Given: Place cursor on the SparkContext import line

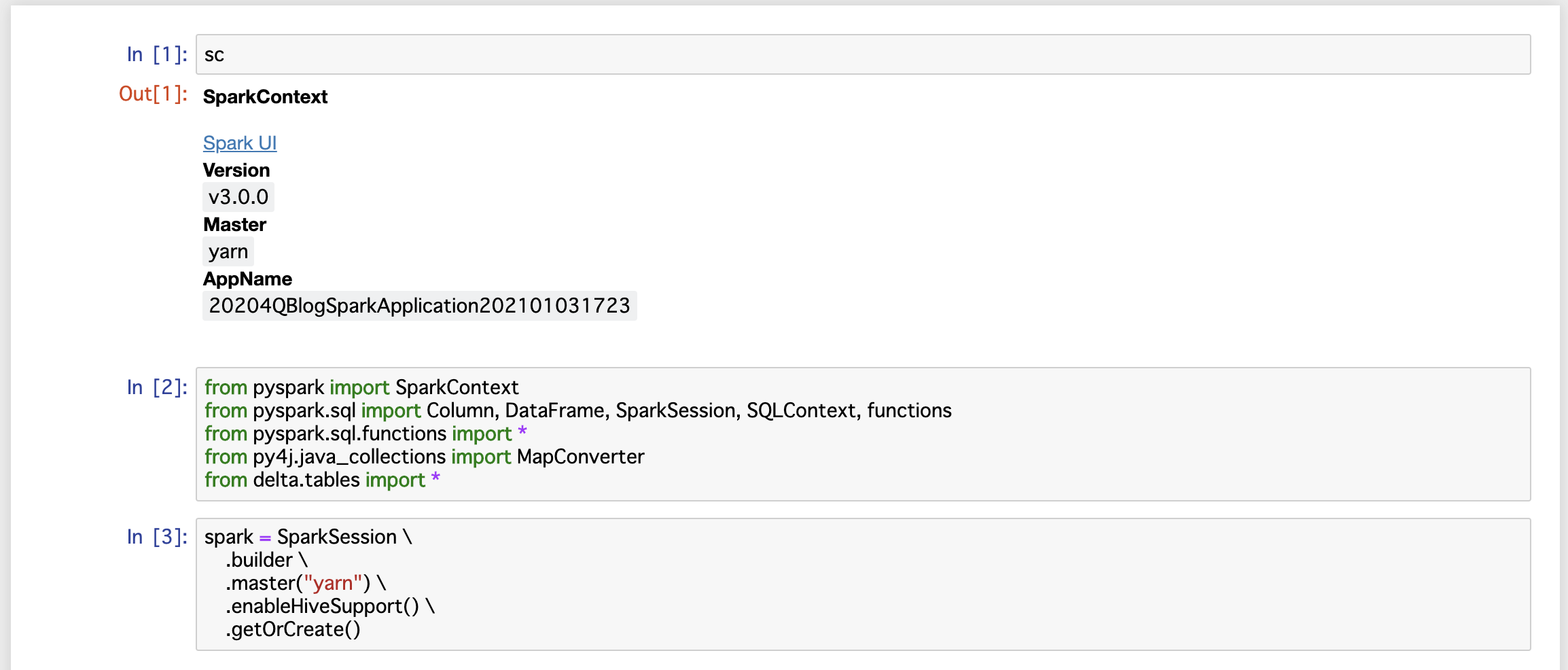Looking at the screenshot, I should [361, 387].
